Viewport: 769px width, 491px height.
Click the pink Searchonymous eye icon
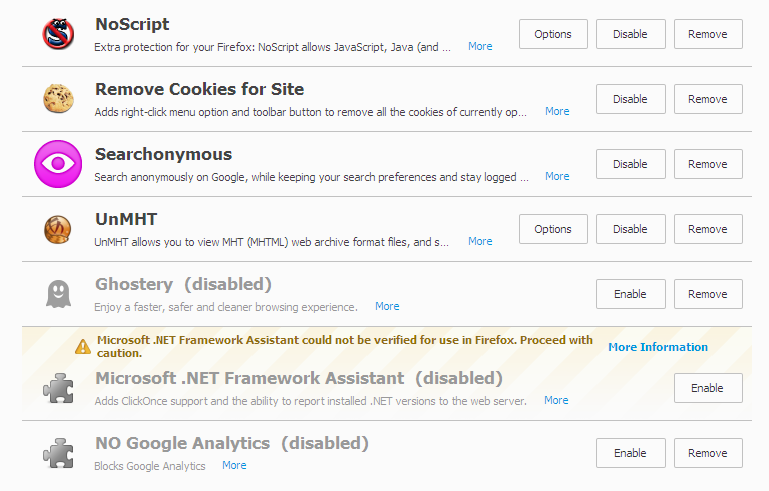[x=58, y=164]
